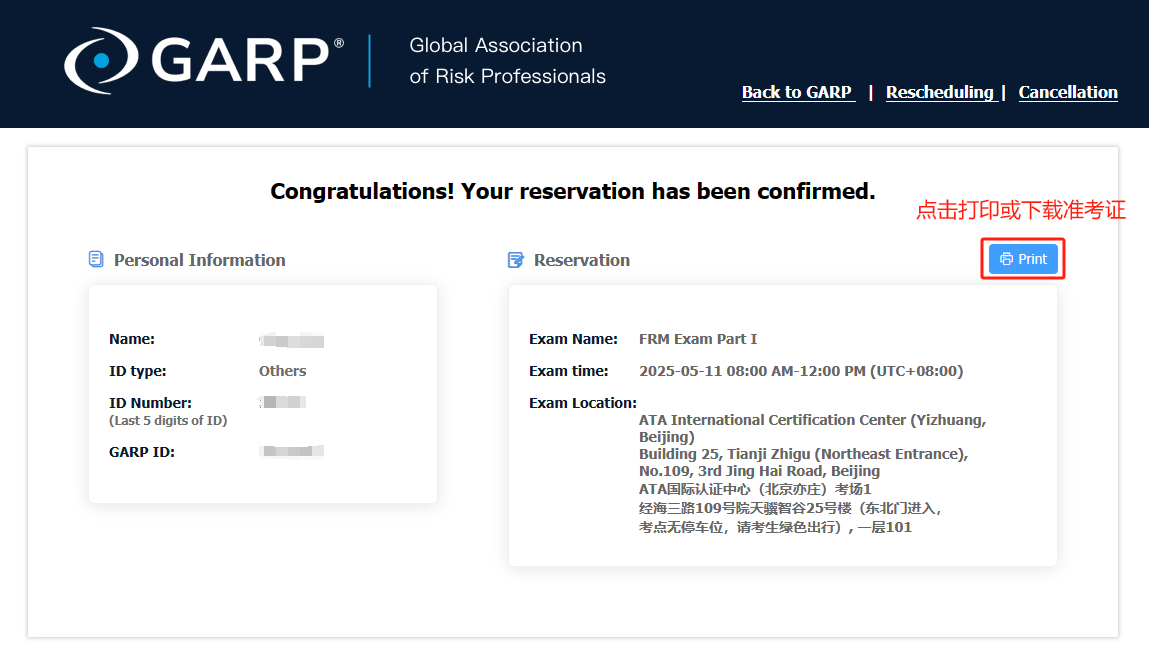Click the blurred GARP ID value
This screenshot has height=672, width=1149.
292,451
